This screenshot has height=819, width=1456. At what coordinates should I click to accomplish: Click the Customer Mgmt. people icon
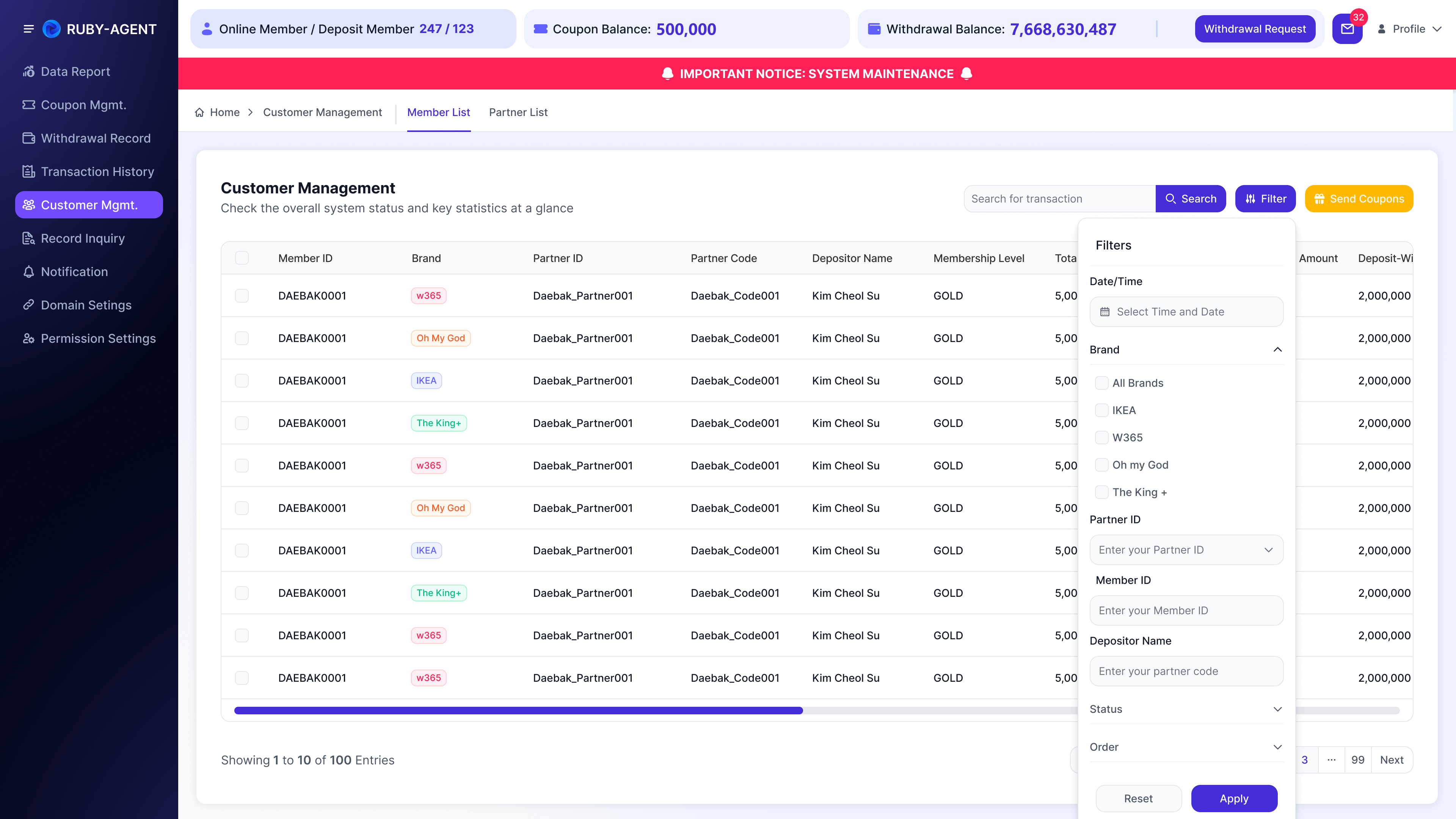(29, 205)
